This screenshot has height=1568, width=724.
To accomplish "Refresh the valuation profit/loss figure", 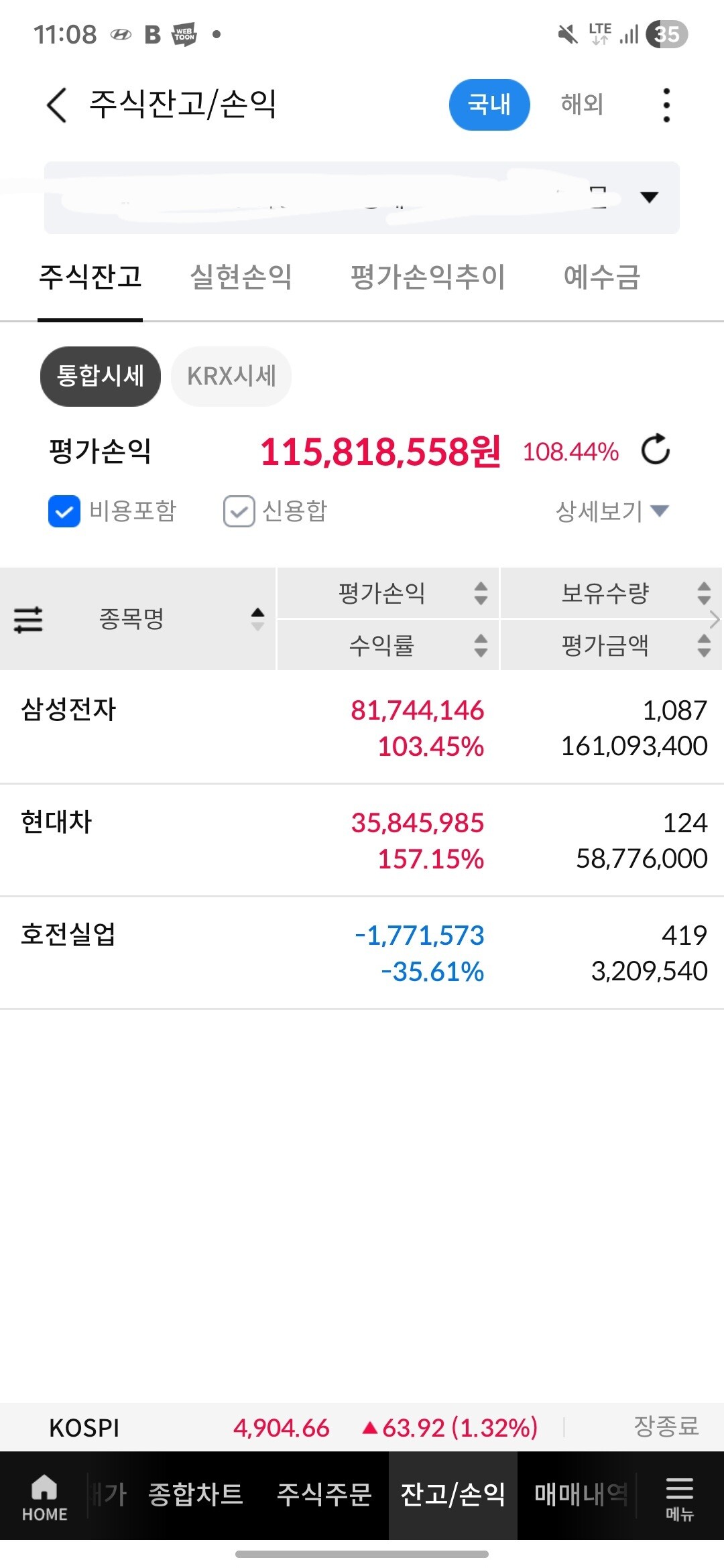I will [656, 450].
